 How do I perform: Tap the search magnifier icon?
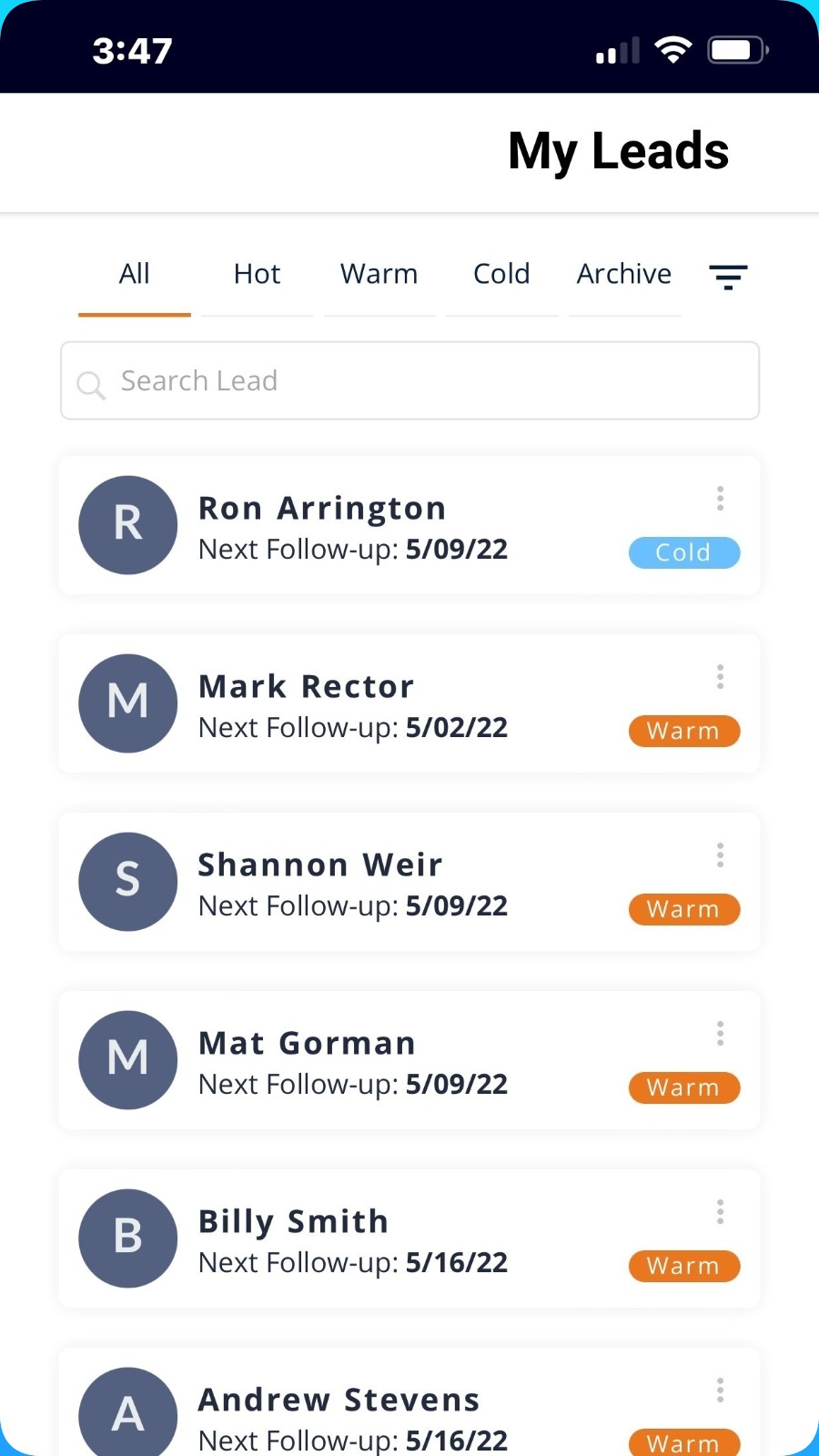pos(91,384)
